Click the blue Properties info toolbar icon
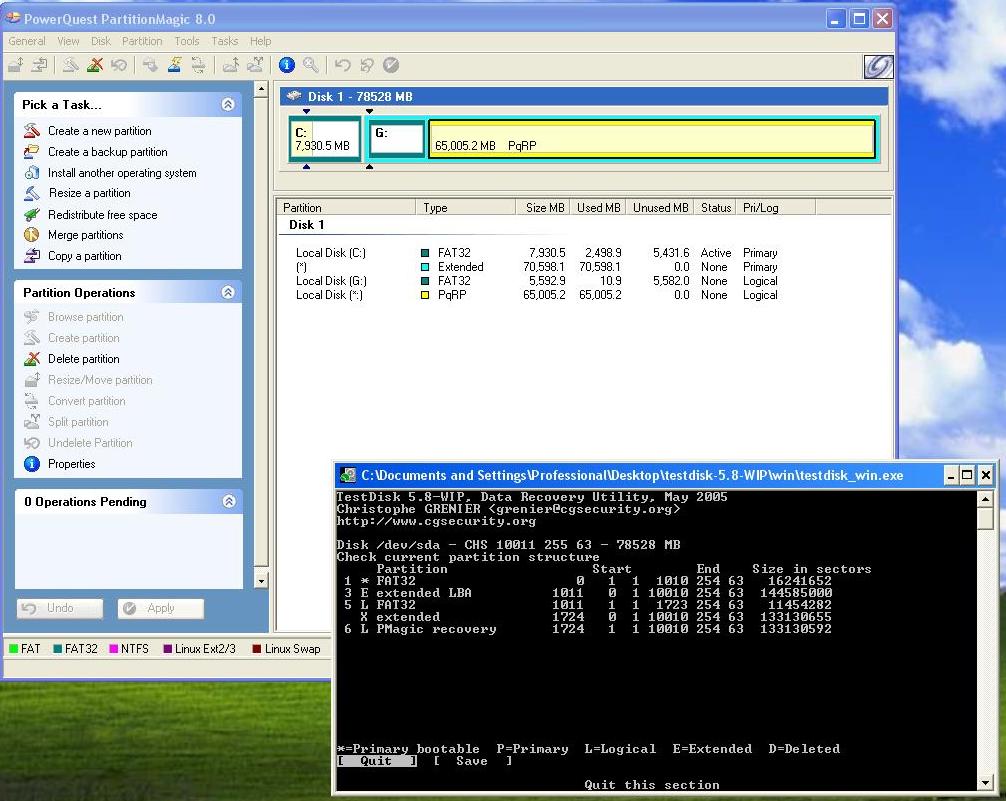The width and height of the screenshot is (1006, 801). tap(287, 65)
